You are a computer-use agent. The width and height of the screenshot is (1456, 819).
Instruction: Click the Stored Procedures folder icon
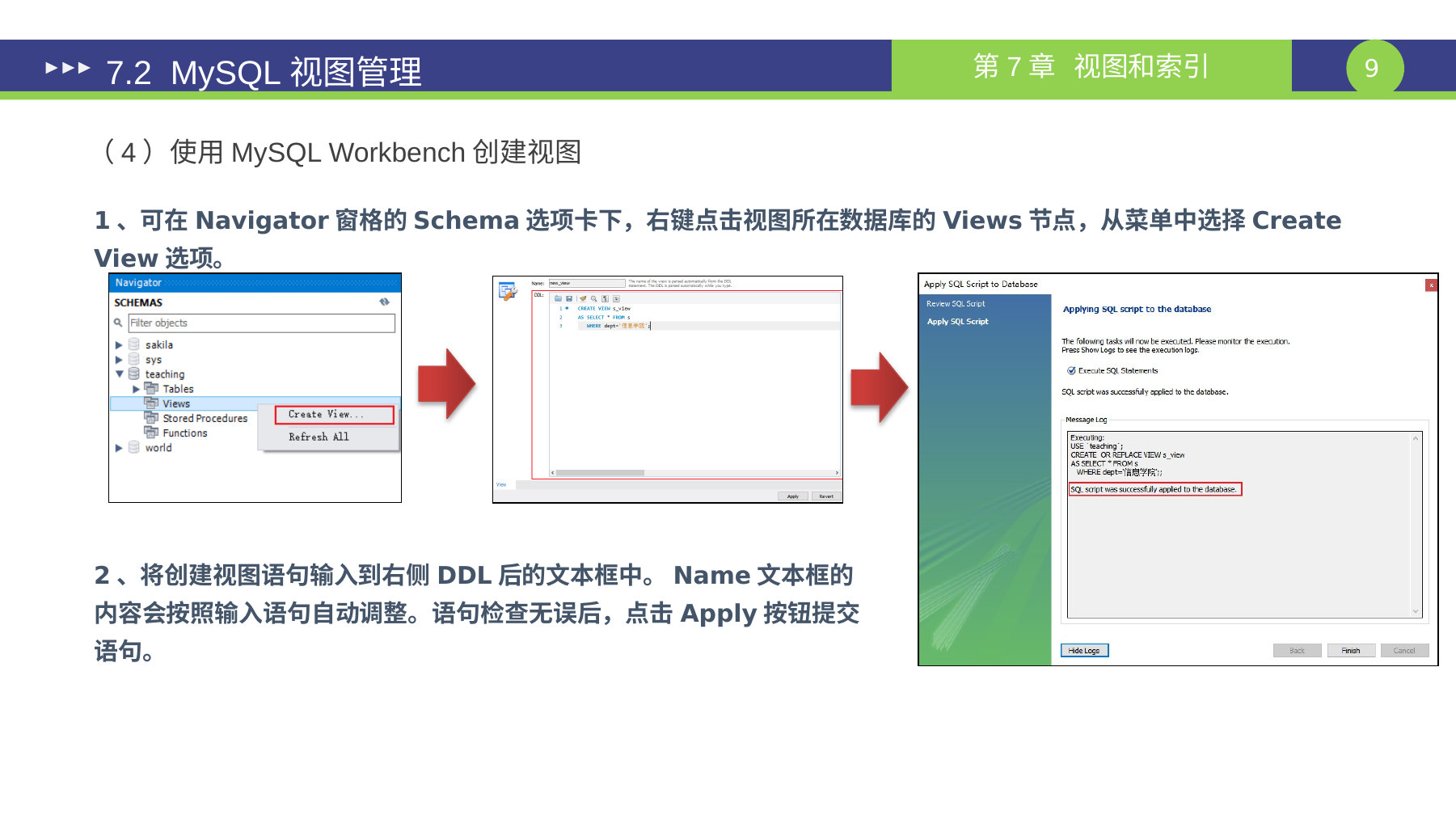151,418
